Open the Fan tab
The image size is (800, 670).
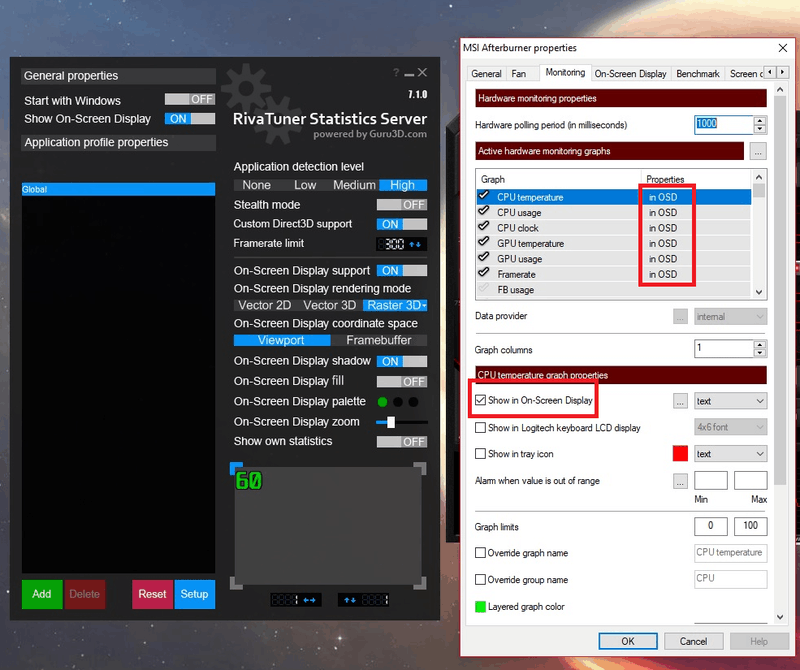(x=519, y=73)
